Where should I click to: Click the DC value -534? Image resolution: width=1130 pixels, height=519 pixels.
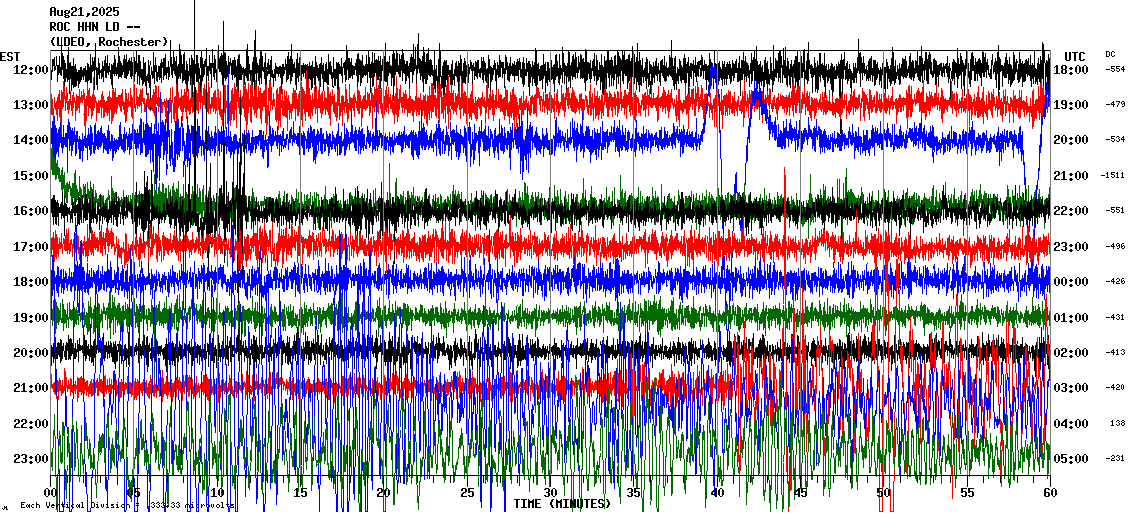tap(1116, 140)
